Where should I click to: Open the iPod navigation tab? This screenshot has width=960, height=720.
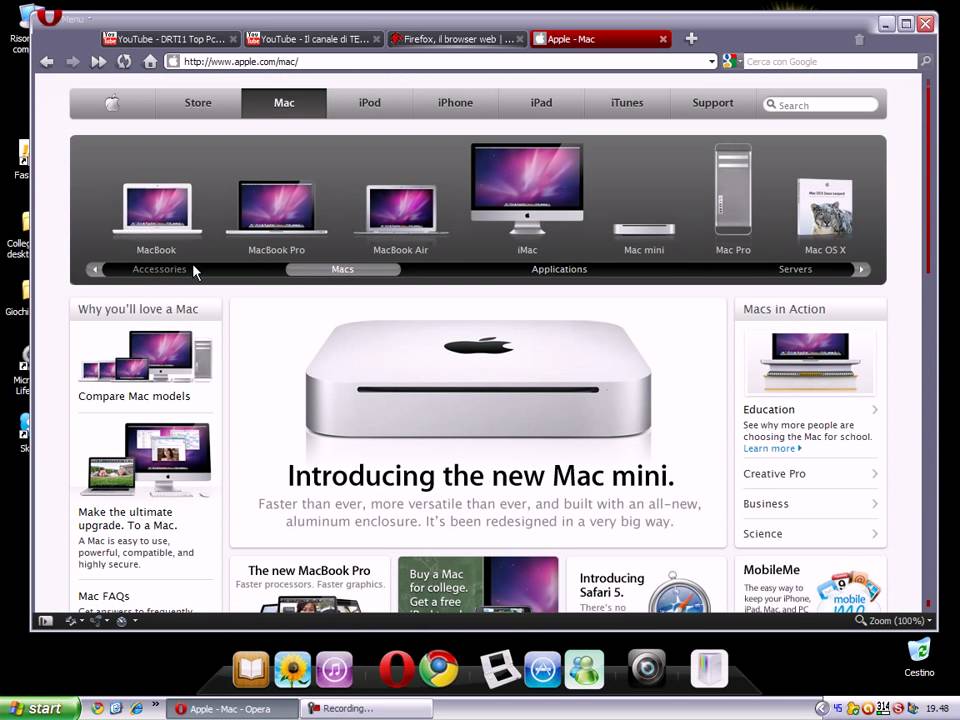coord(370,103)
